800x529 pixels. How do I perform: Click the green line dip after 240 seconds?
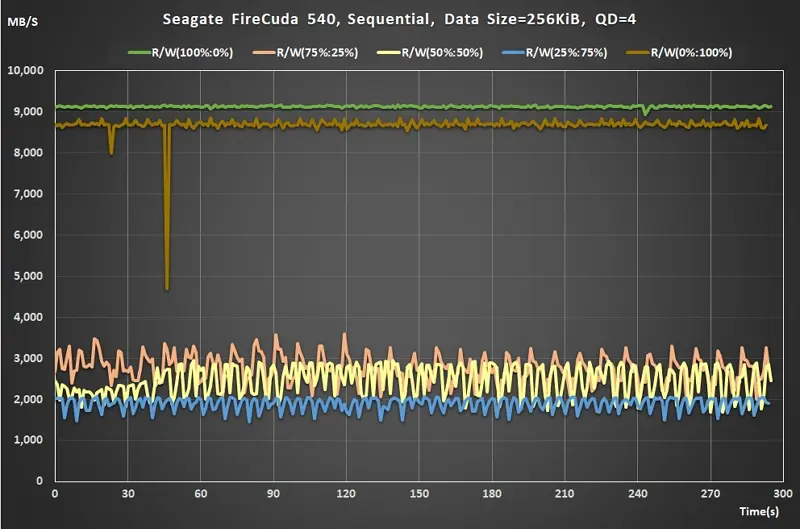tap(645, 110)
